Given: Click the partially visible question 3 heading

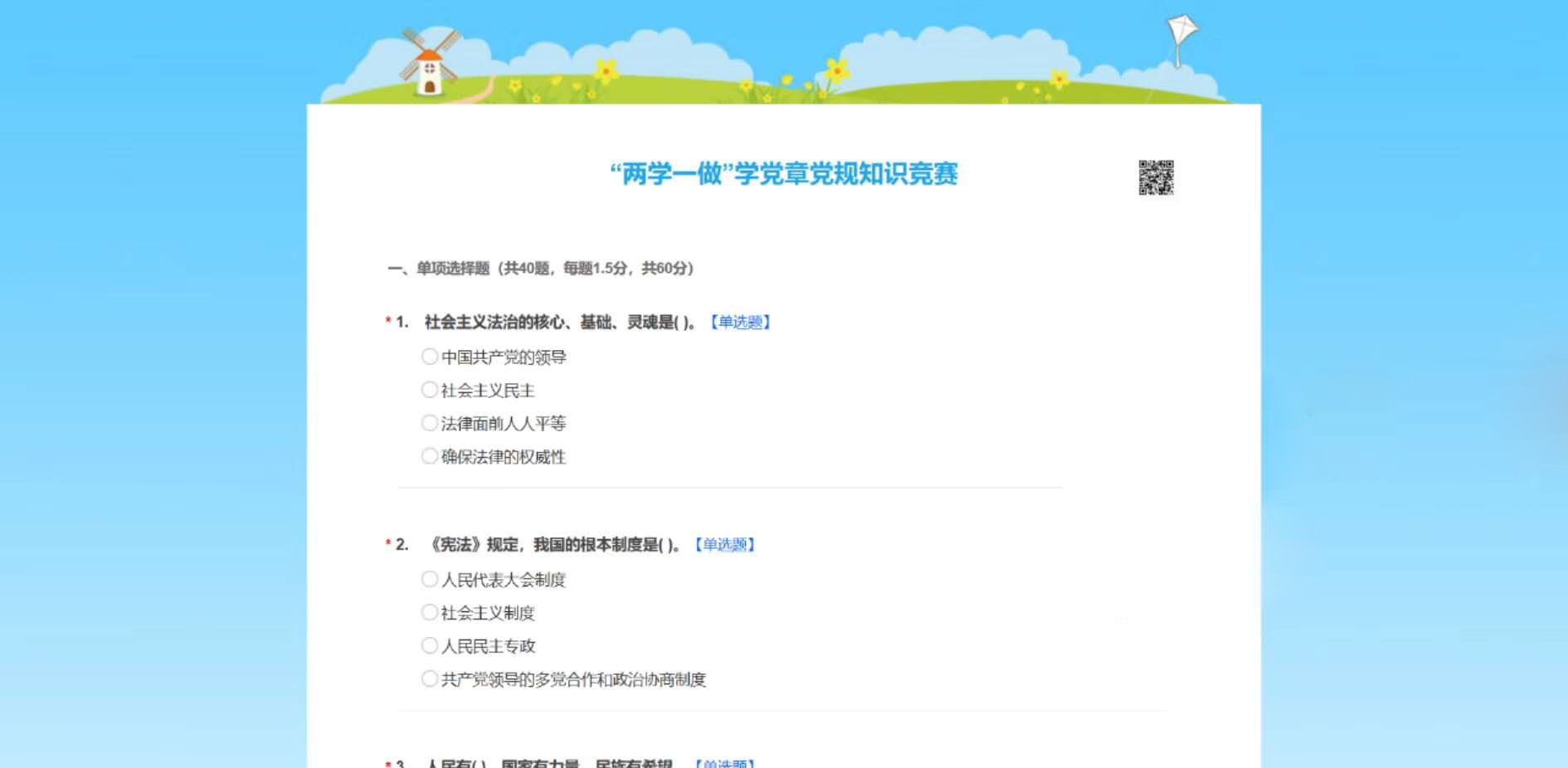Looking at the screenshot, I should coord(548,762).
